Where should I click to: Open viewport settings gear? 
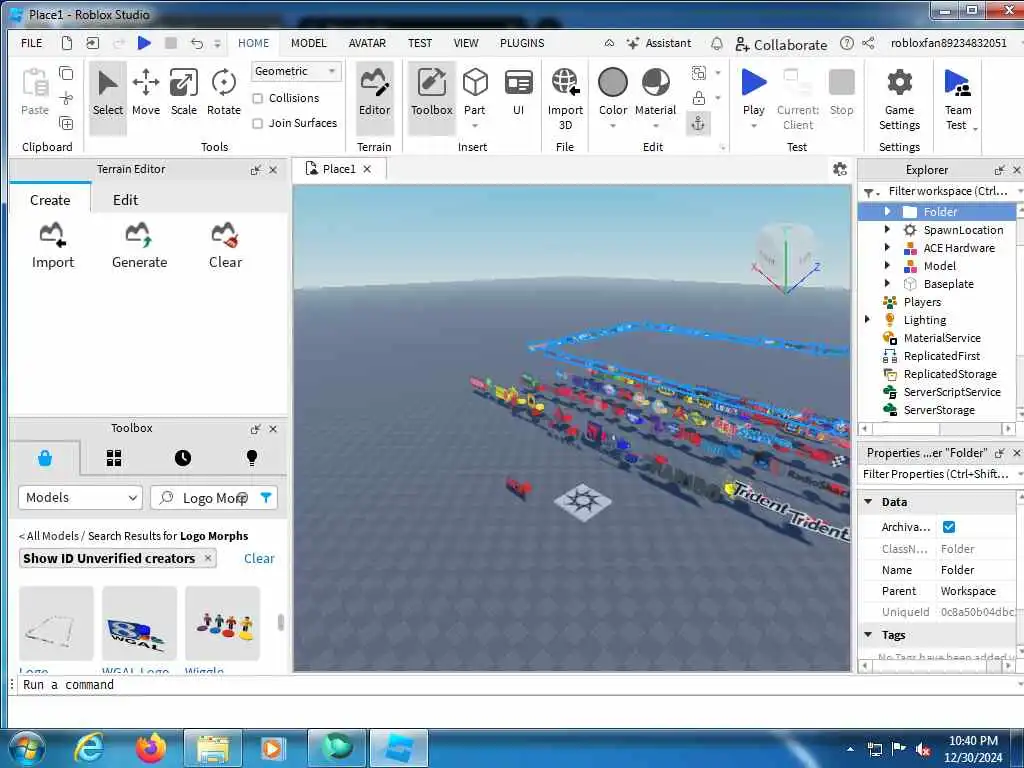coord(840,170)
